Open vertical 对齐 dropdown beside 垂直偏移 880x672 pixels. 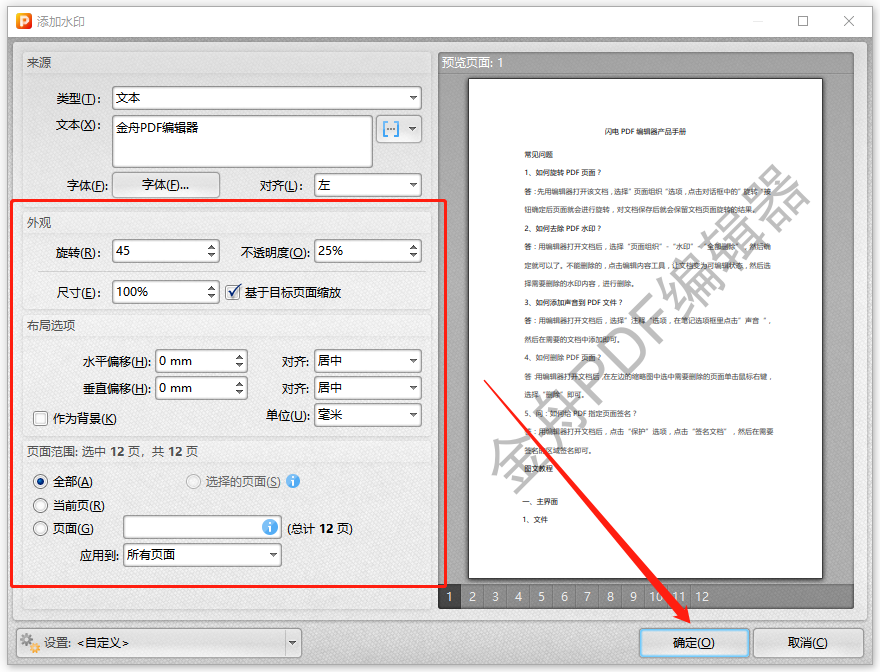pos(368,388)
